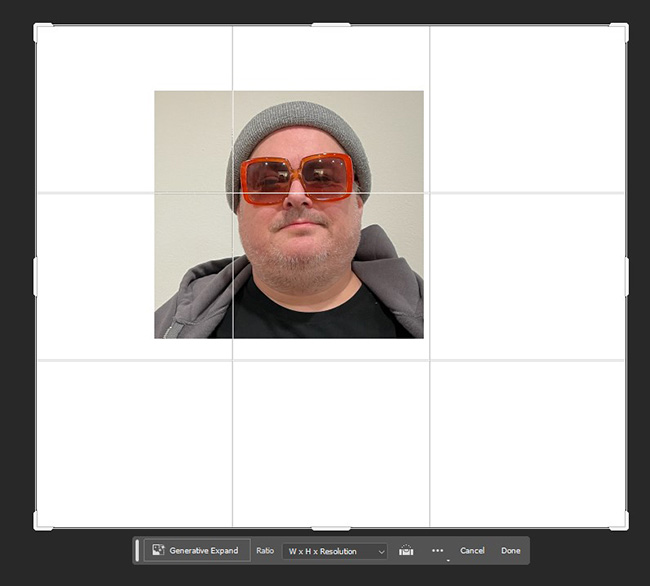650x586 pixels.
Task: Grab the taskbar drag handle on the left
Action: tap(138, 551)
